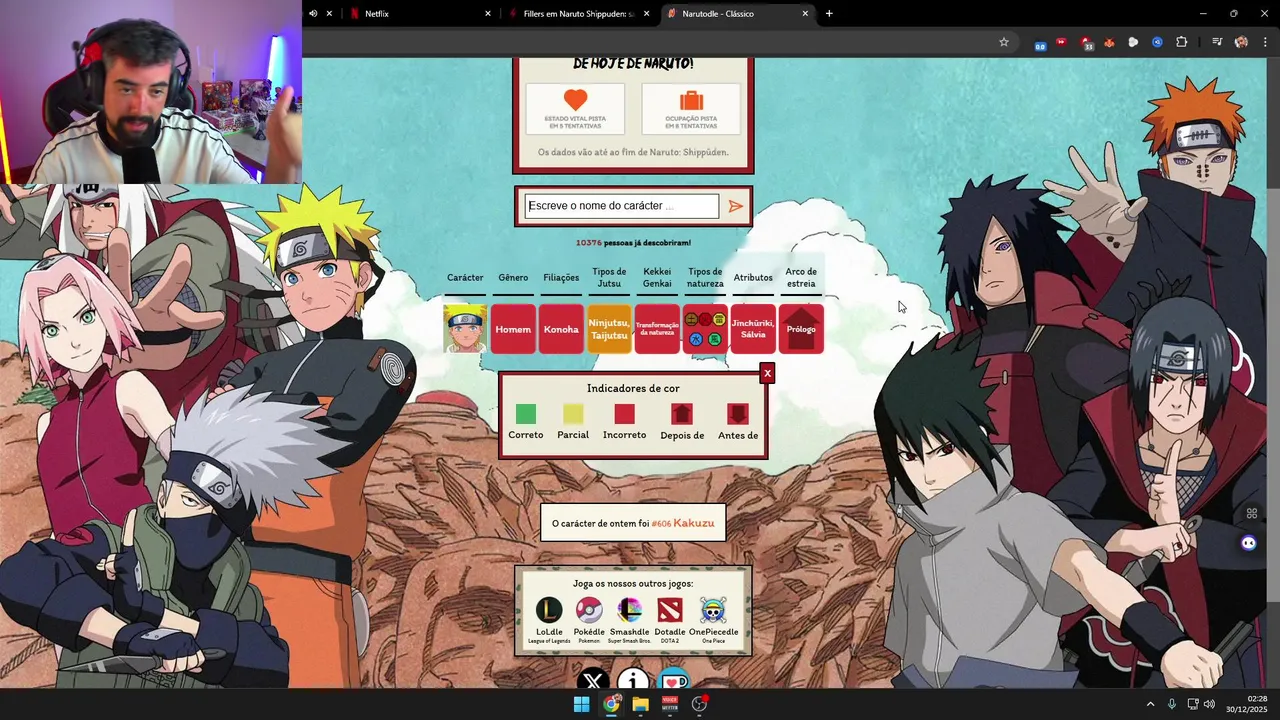Screen dimensions: 1280x720
Task: Open the Pokédle Pokémon game icon
Action: [x=589, y=610]
